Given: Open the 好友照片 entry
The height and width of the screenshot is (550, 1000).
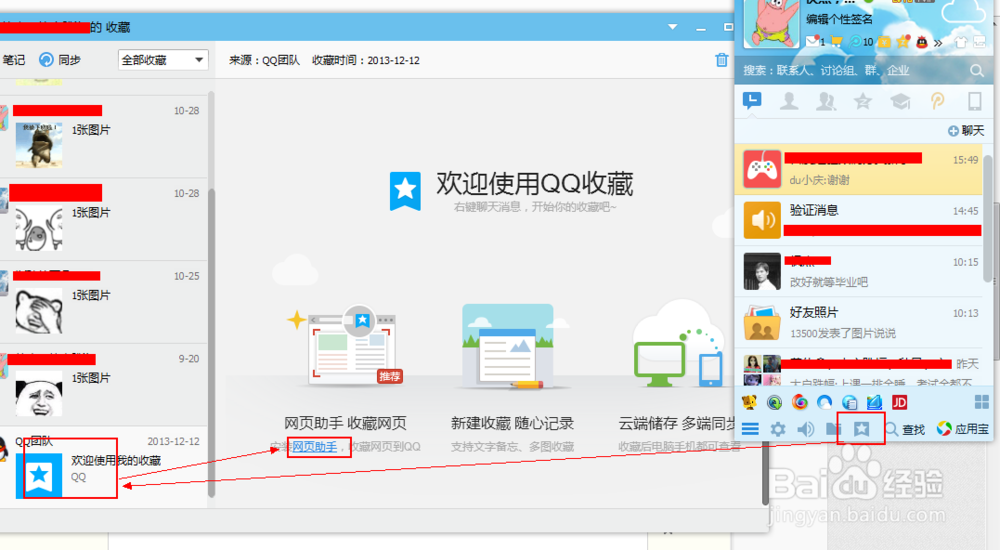Looking at the screenshot, I should pos(859,322).
